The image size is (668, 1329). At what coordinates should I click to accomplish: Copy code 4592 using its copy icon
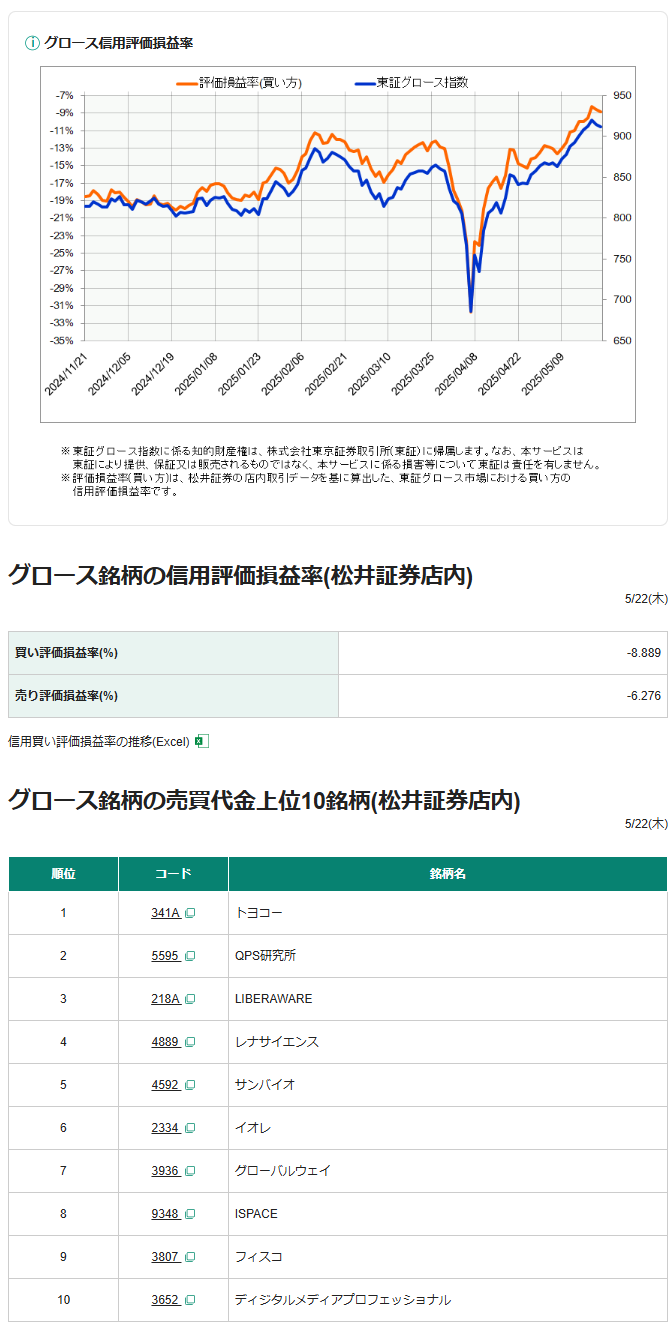click(x=190, y=1085)
